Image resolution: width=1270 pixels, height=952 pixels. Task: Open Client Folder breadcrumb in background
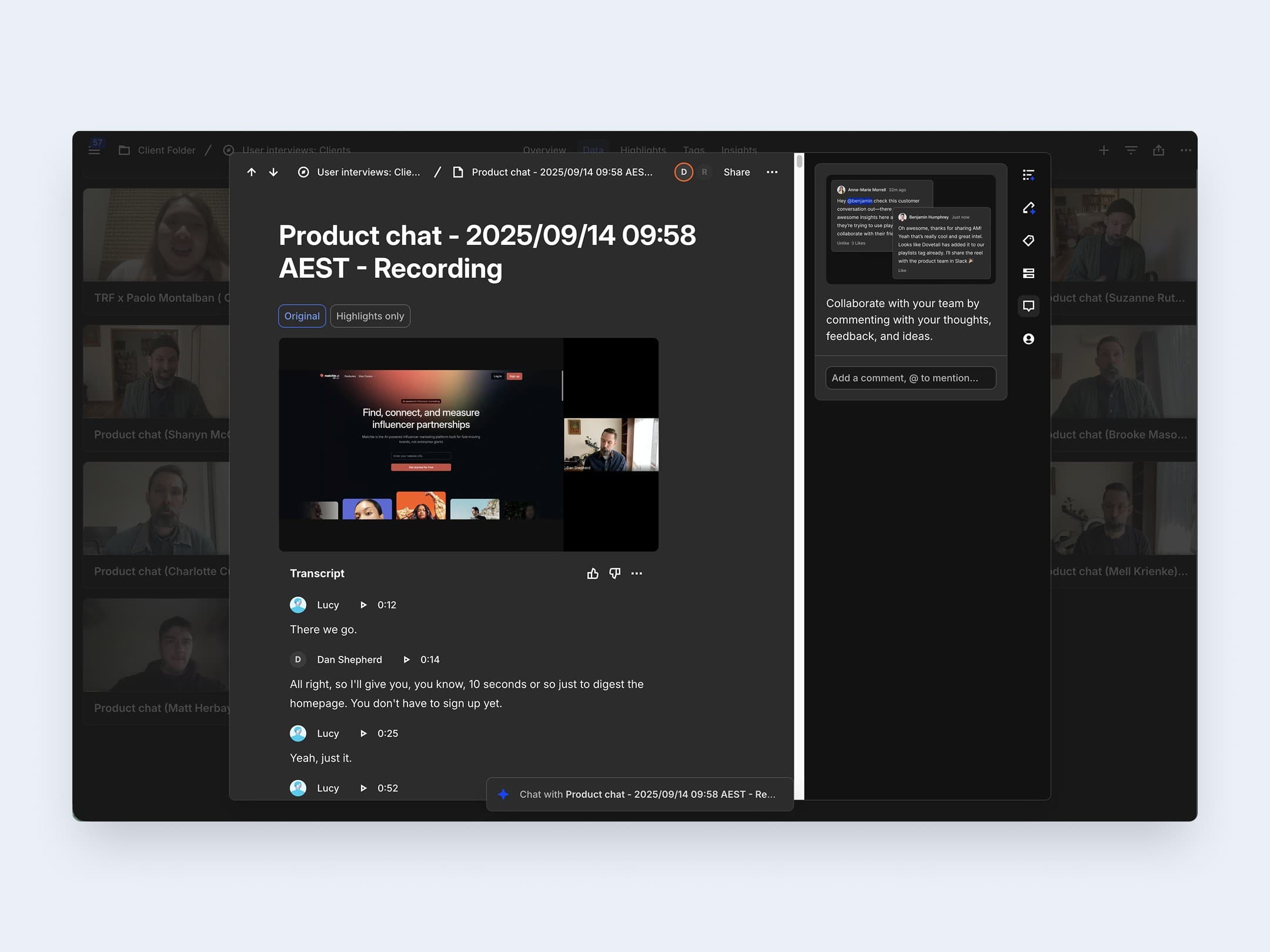[157, 150]
